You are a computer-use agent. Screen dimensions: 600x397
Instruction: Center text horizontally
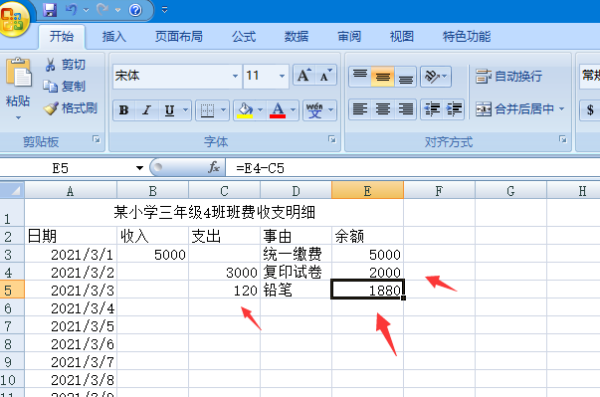coord(382,109)
